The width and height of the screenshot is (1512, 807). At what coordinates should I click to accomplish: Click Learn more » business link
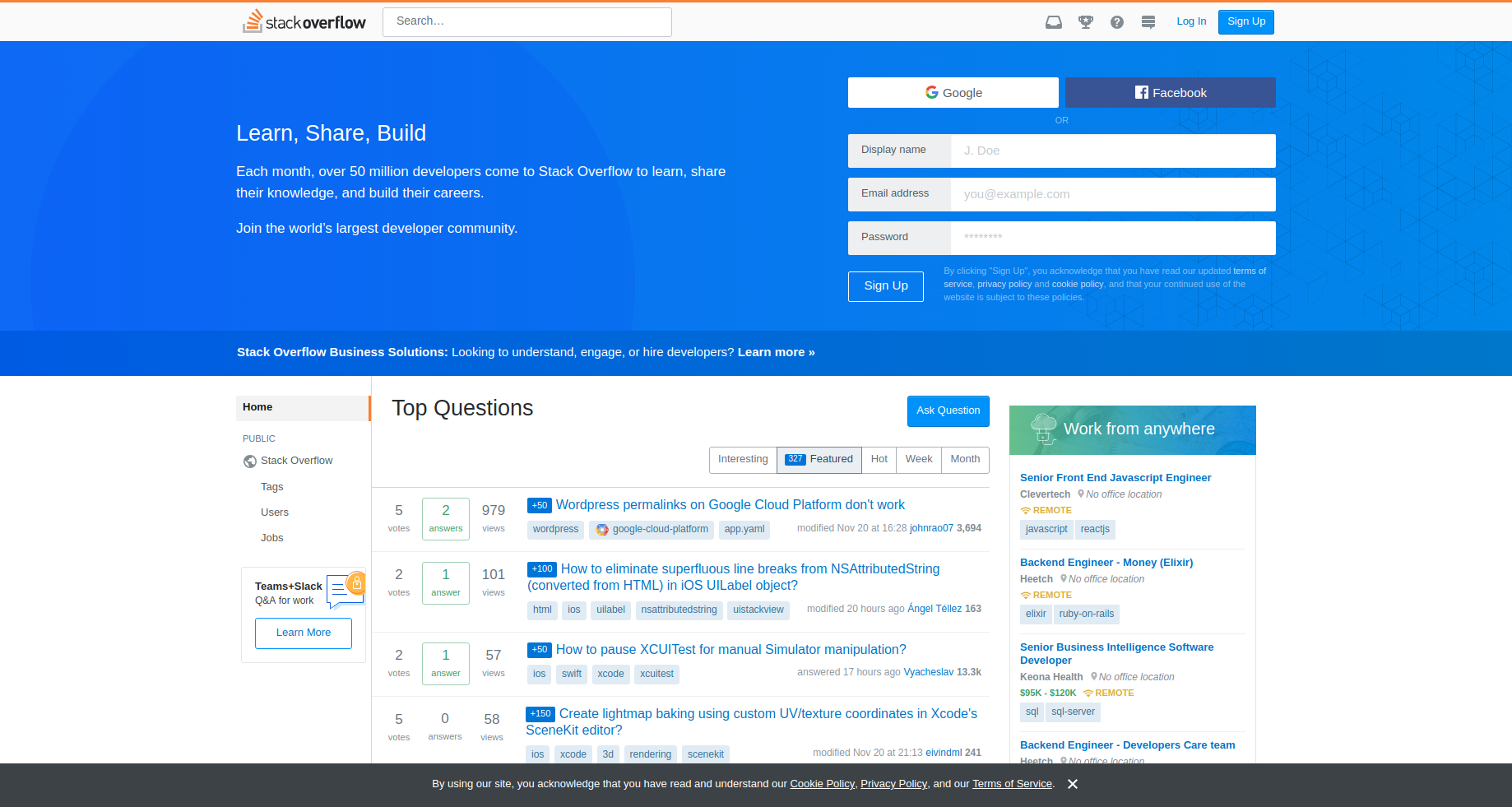point(776,352)
